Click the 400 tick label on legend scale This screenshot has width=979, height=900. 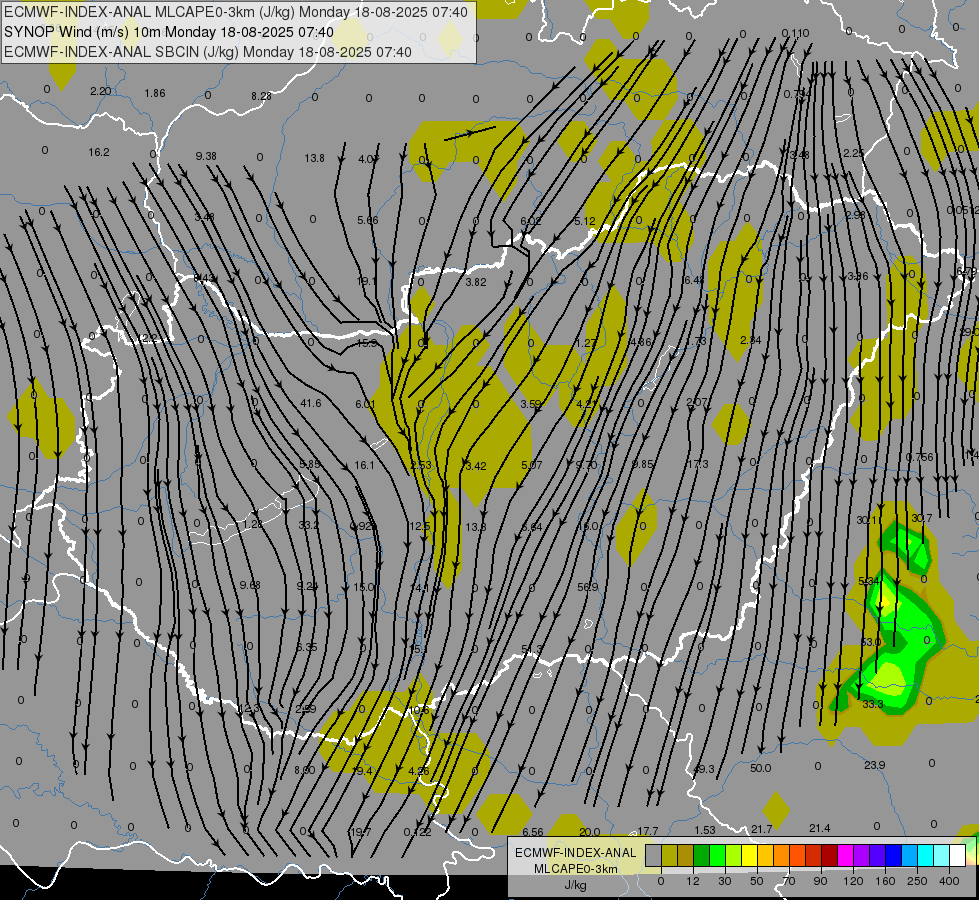point(949,881)
